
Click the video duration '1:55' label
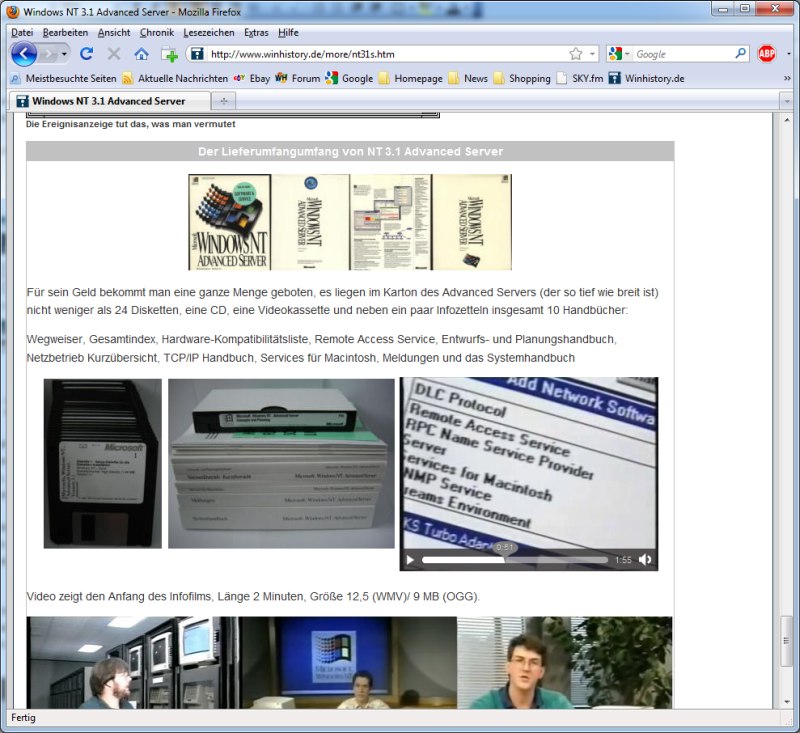pos(623,560)
